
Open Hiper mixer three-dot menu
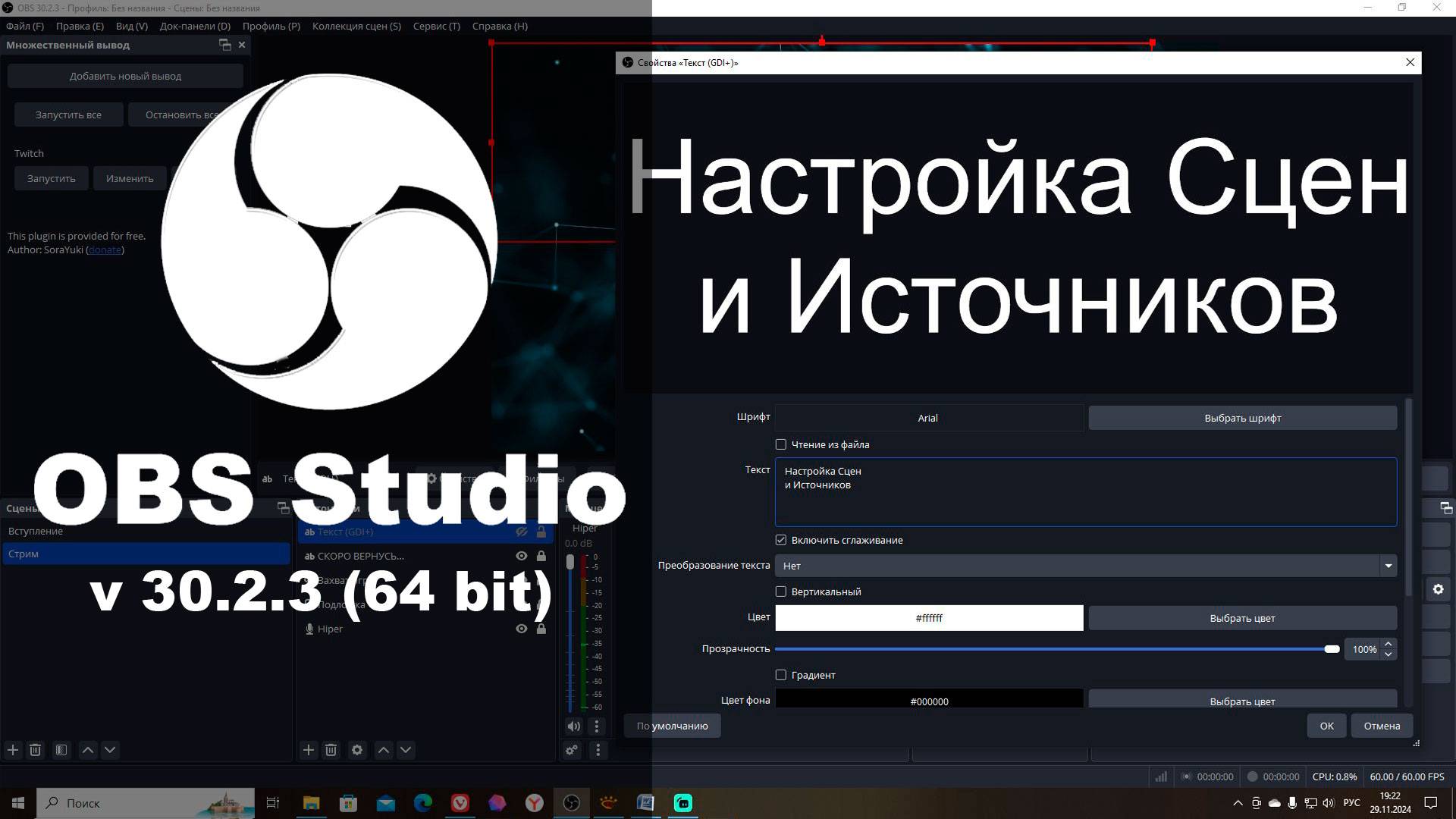[597, 726]
